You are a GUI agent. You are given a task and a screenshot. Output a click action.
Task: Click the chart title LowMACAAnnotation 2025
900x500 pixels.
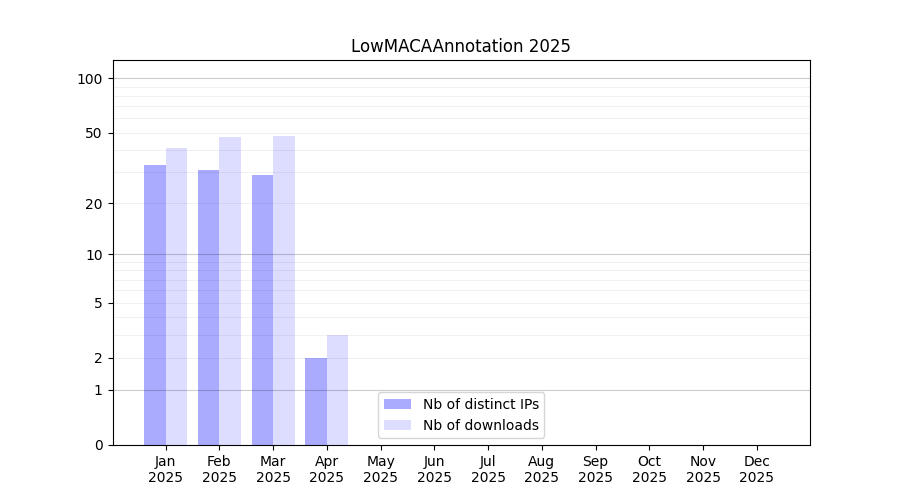pyautogui.click(x=461, y=46)
